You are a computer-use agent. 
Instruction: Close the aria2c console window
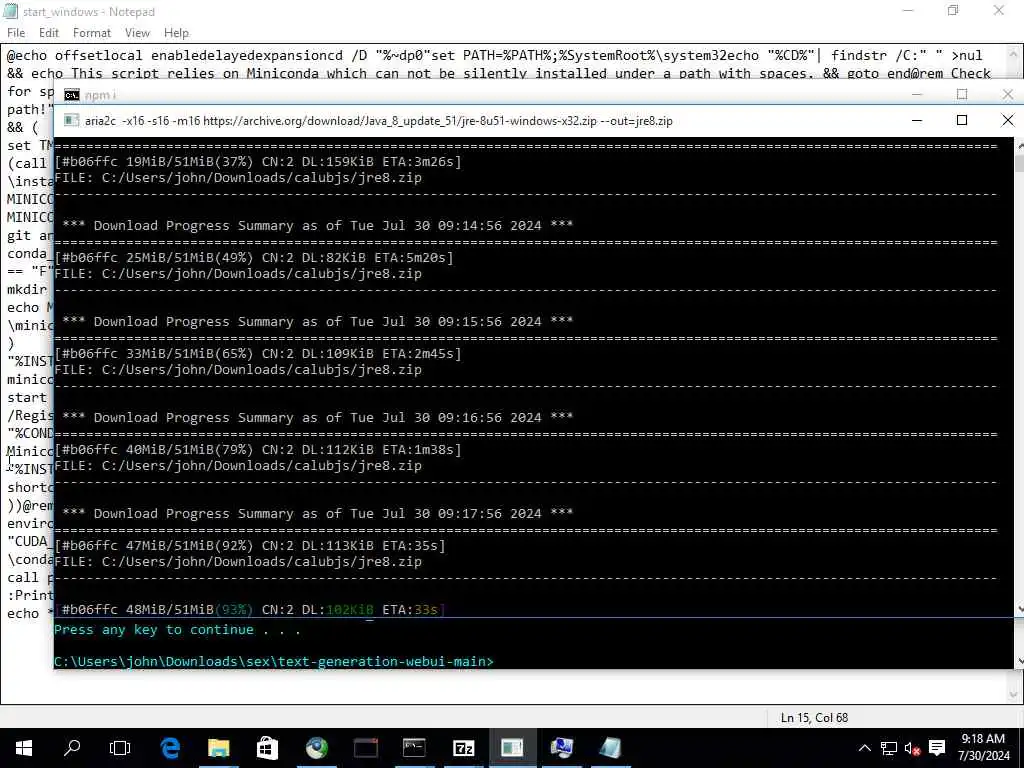pyautogui.click(x=1008, y=120)
